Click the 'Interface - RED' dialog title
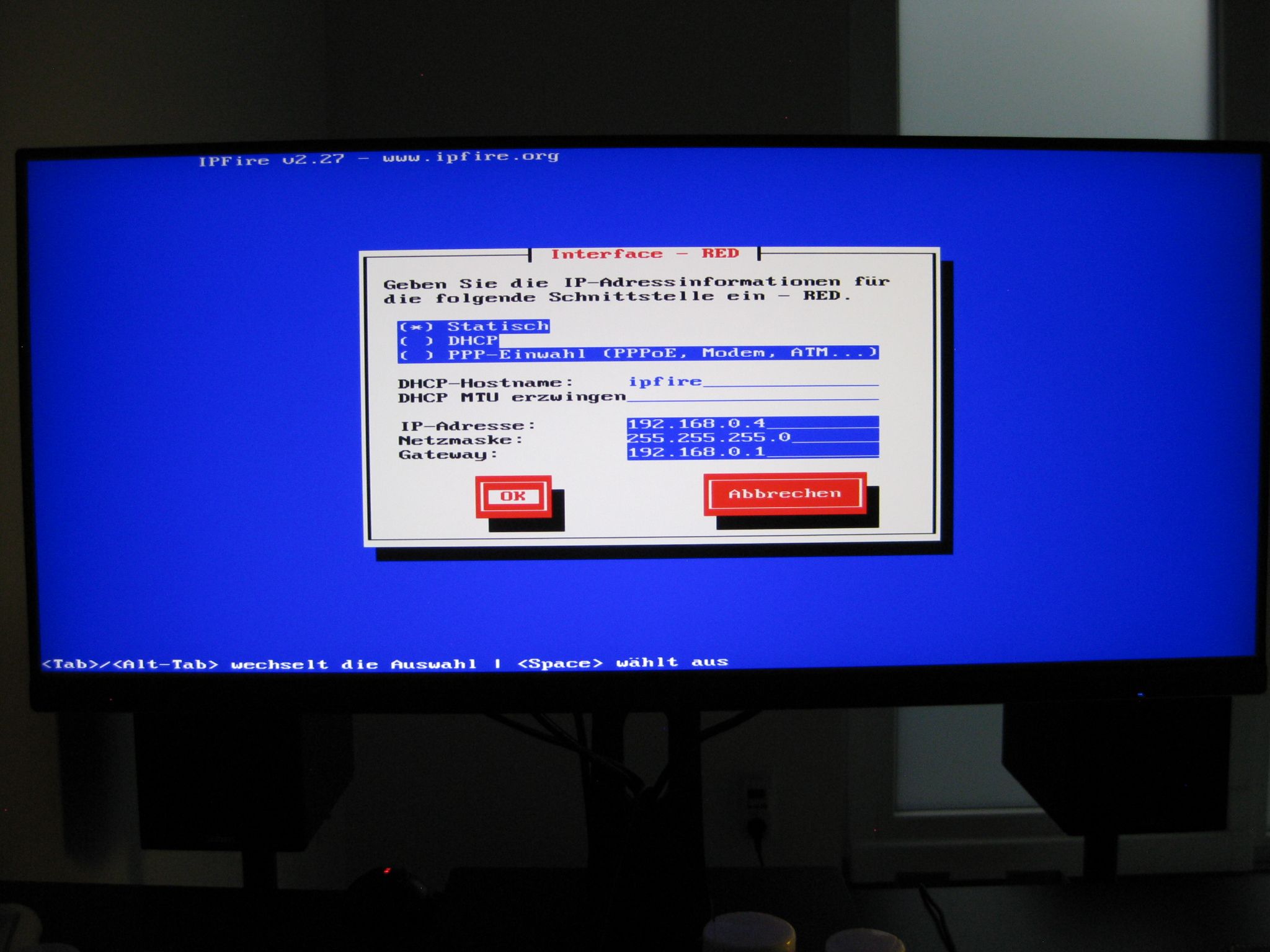 tap(645, 253)
